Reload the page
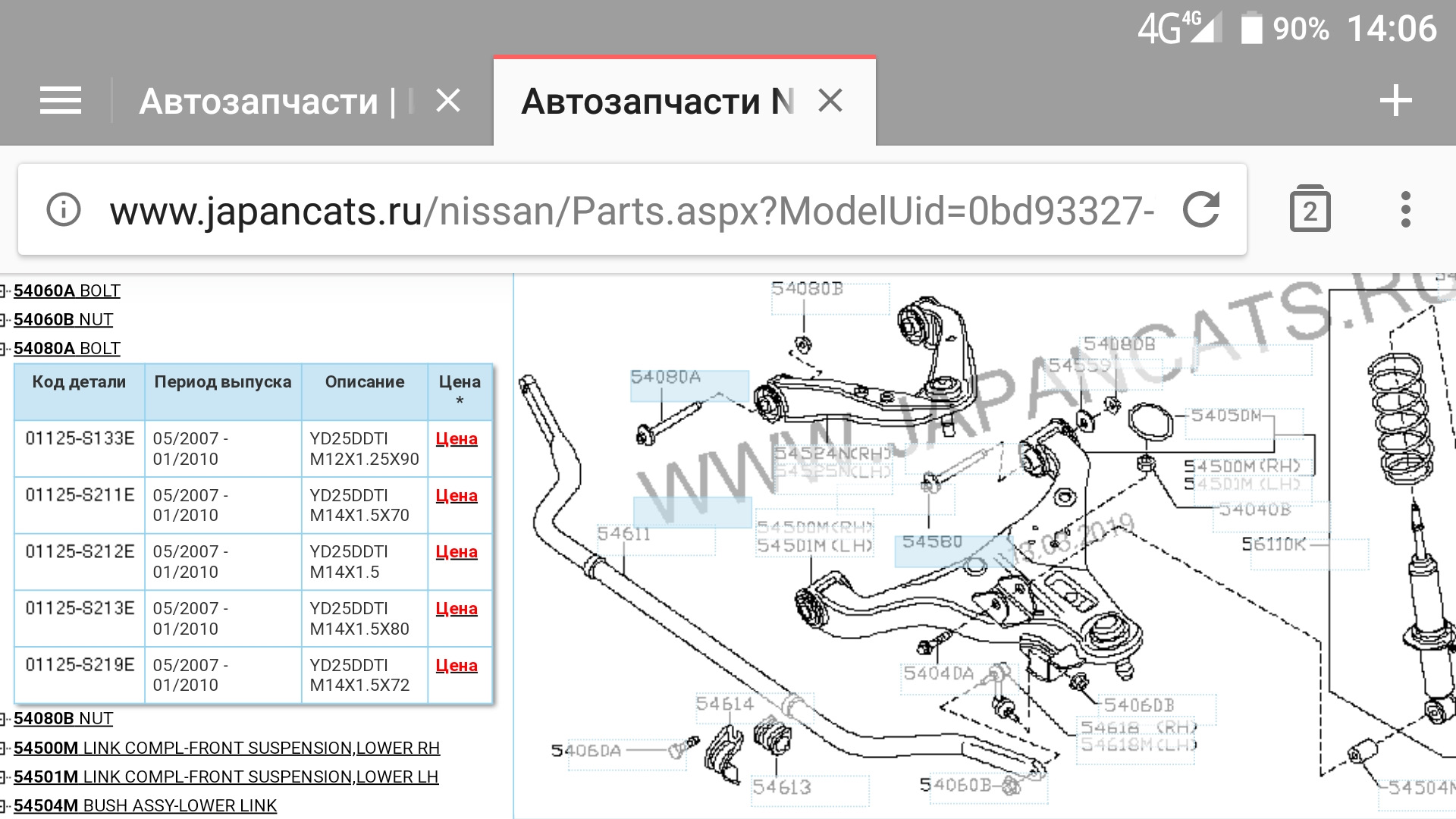This screenshot has width=1456, height=819. (x=1201, y=209)
